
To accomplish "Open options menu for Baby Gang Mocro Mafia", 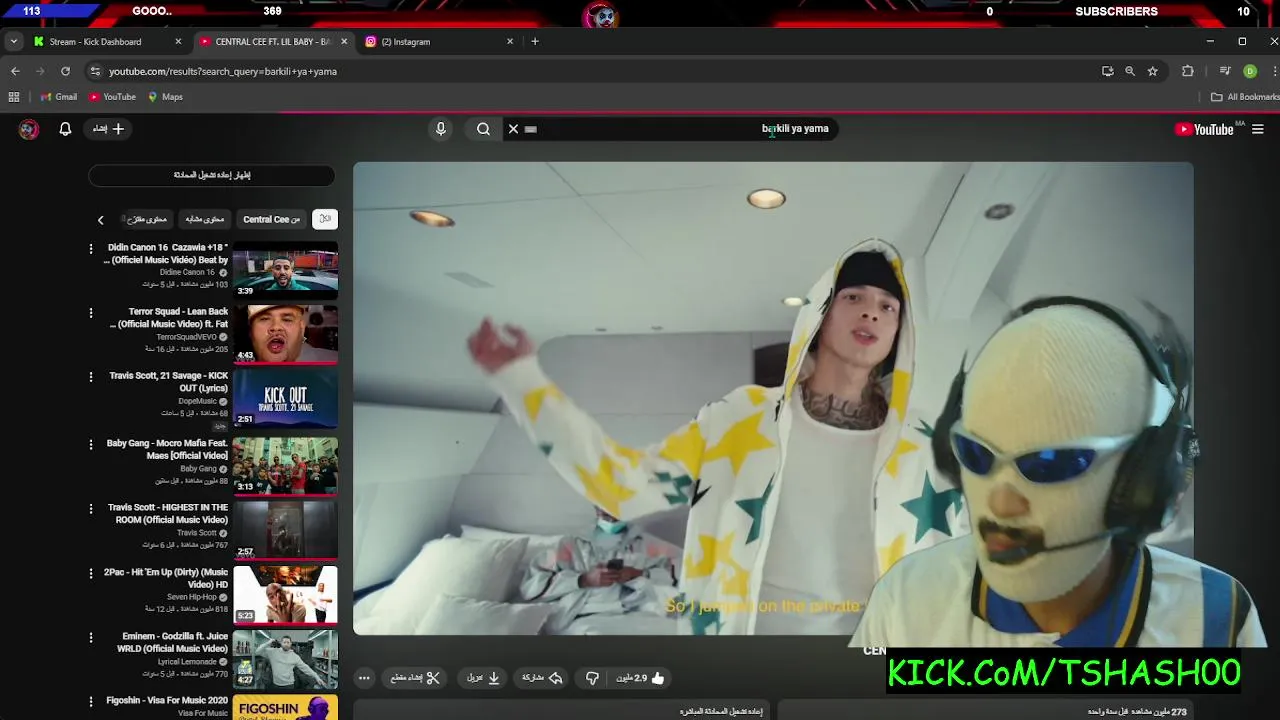I will [91, 444].
